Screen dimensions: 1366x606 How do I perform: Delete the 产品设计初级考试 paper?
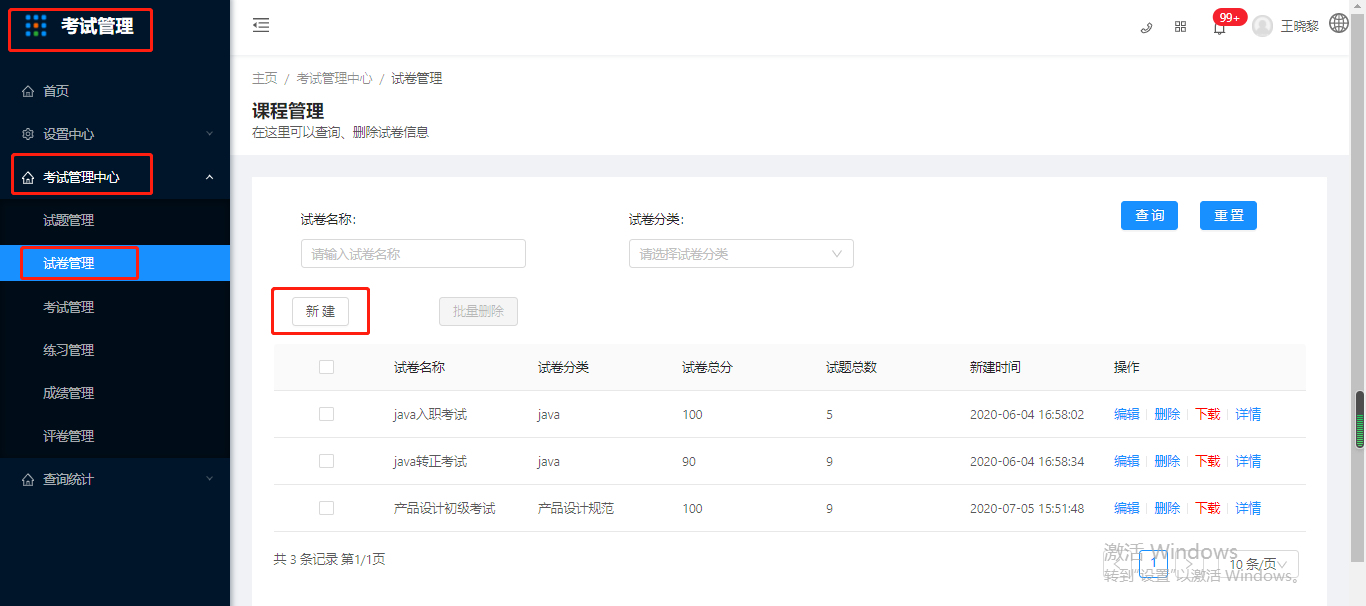pyautogui.click(x=1167, y=508)
